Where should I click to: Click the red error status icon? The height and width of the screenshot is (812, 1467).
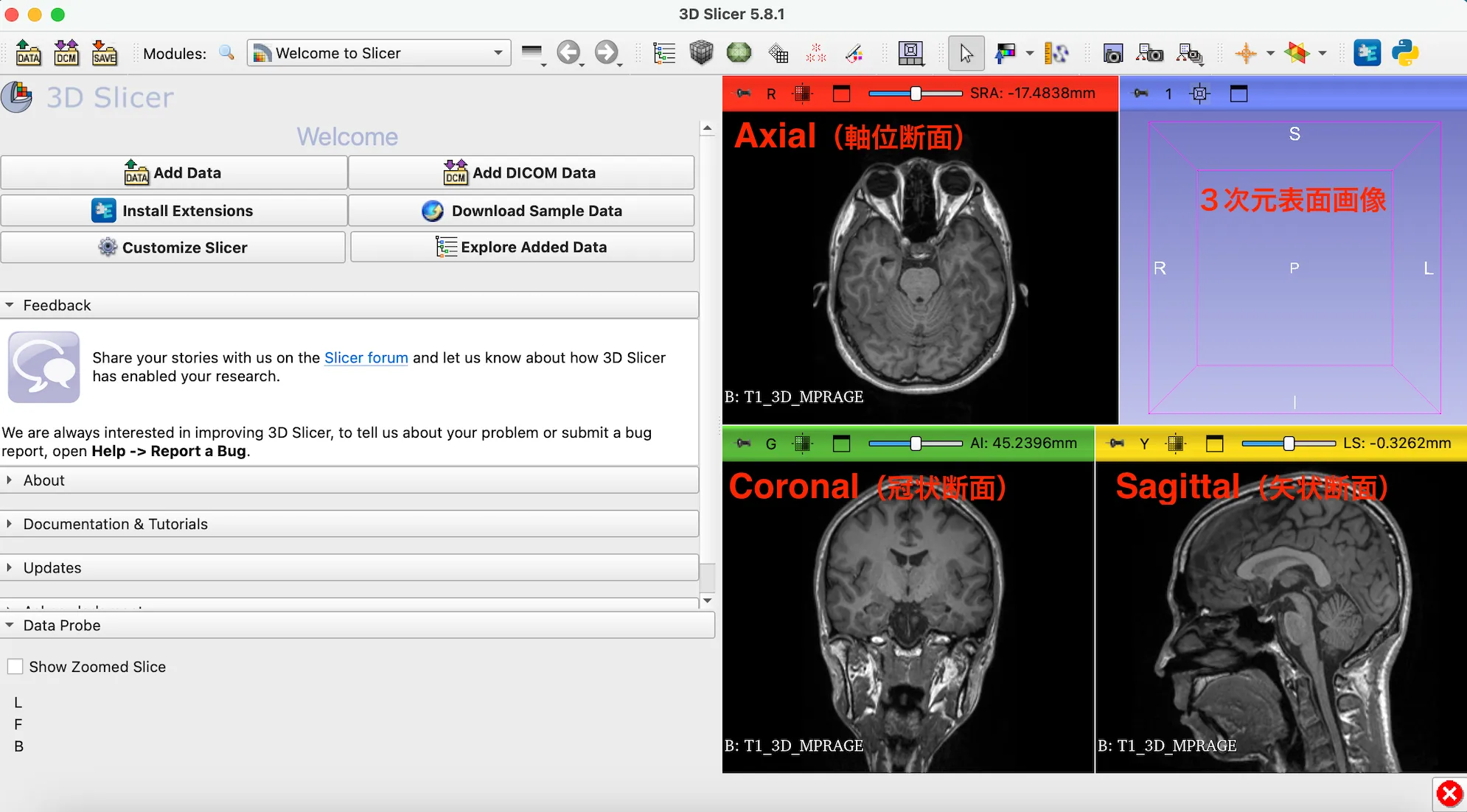point(1449,794)
